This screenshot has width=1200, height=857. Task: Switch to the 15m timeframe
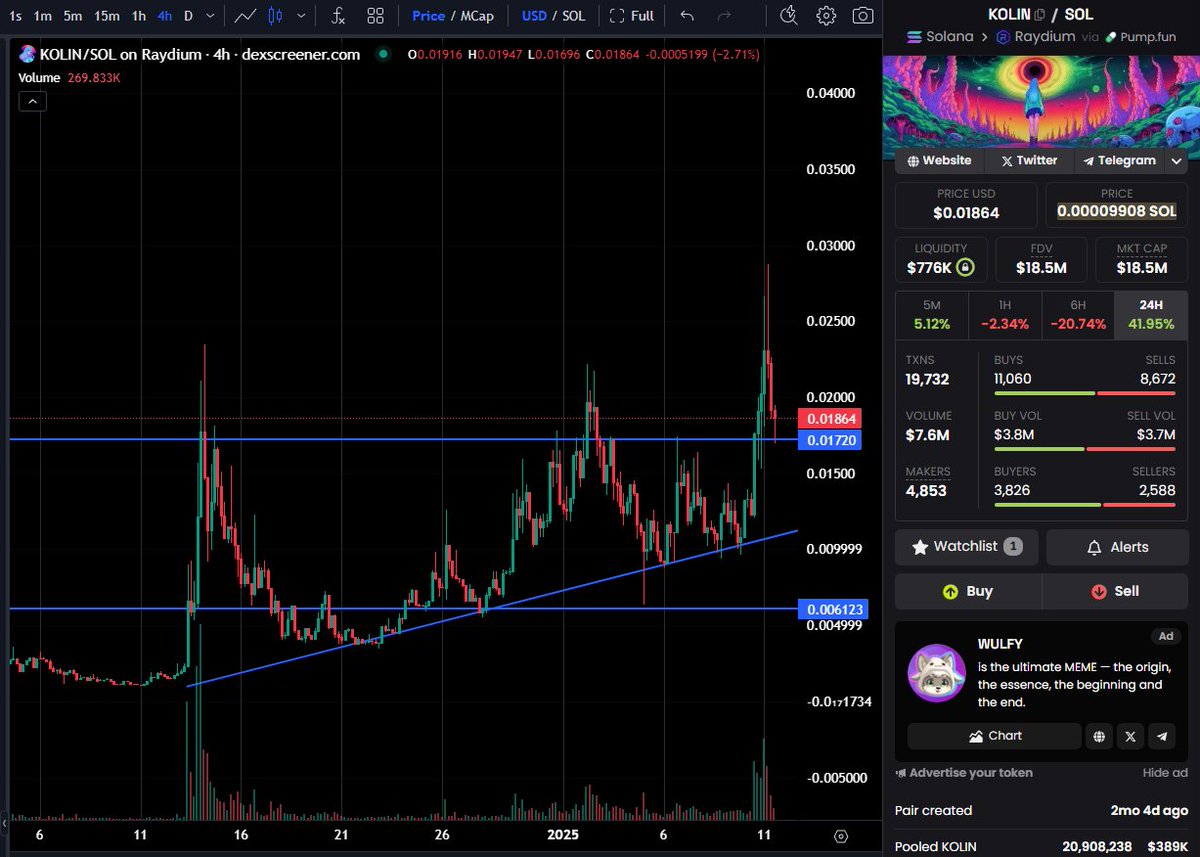point(107,16)
